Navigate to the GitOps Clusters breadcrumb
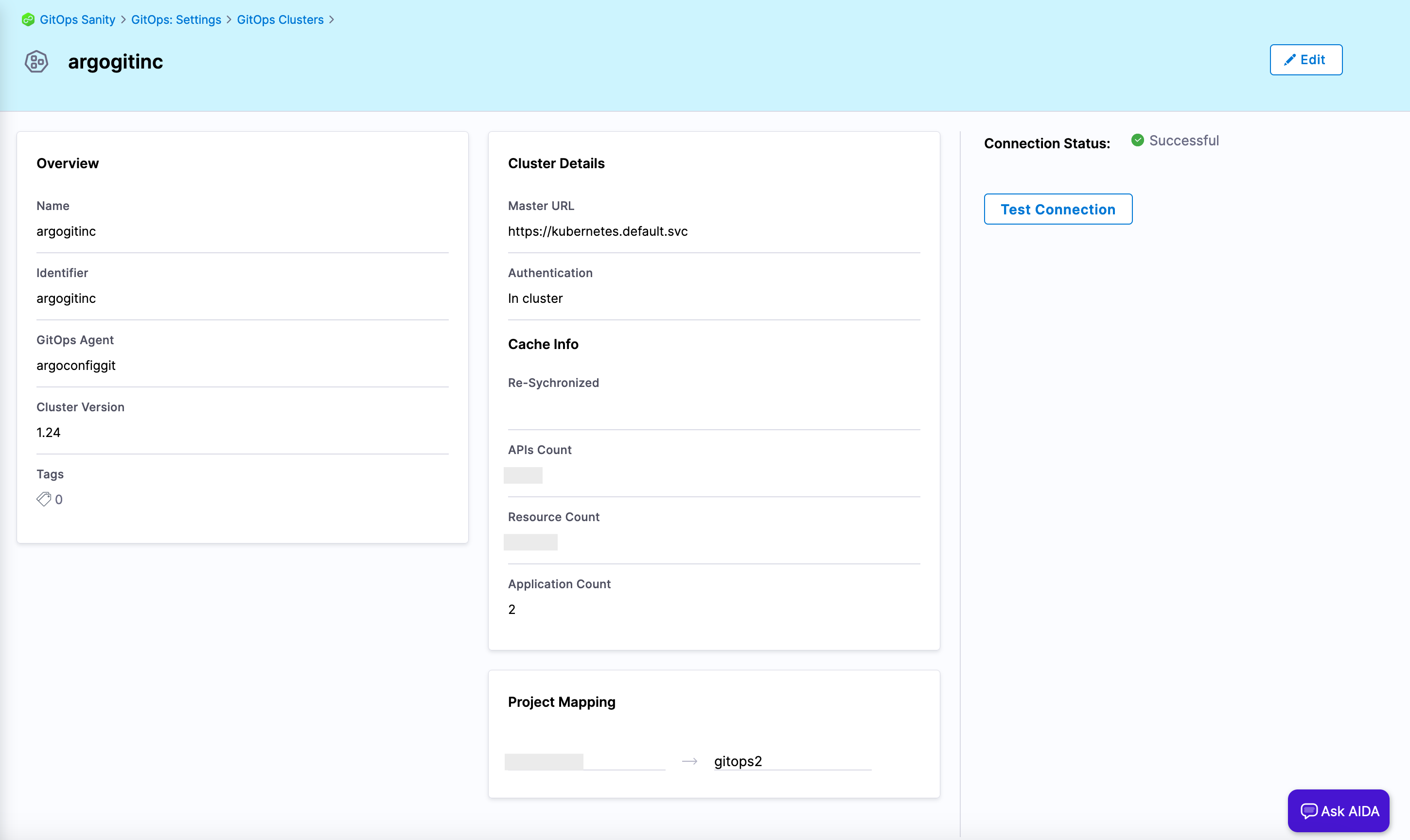This screenshot has width=1410, height=840. [x=280, y=20]
